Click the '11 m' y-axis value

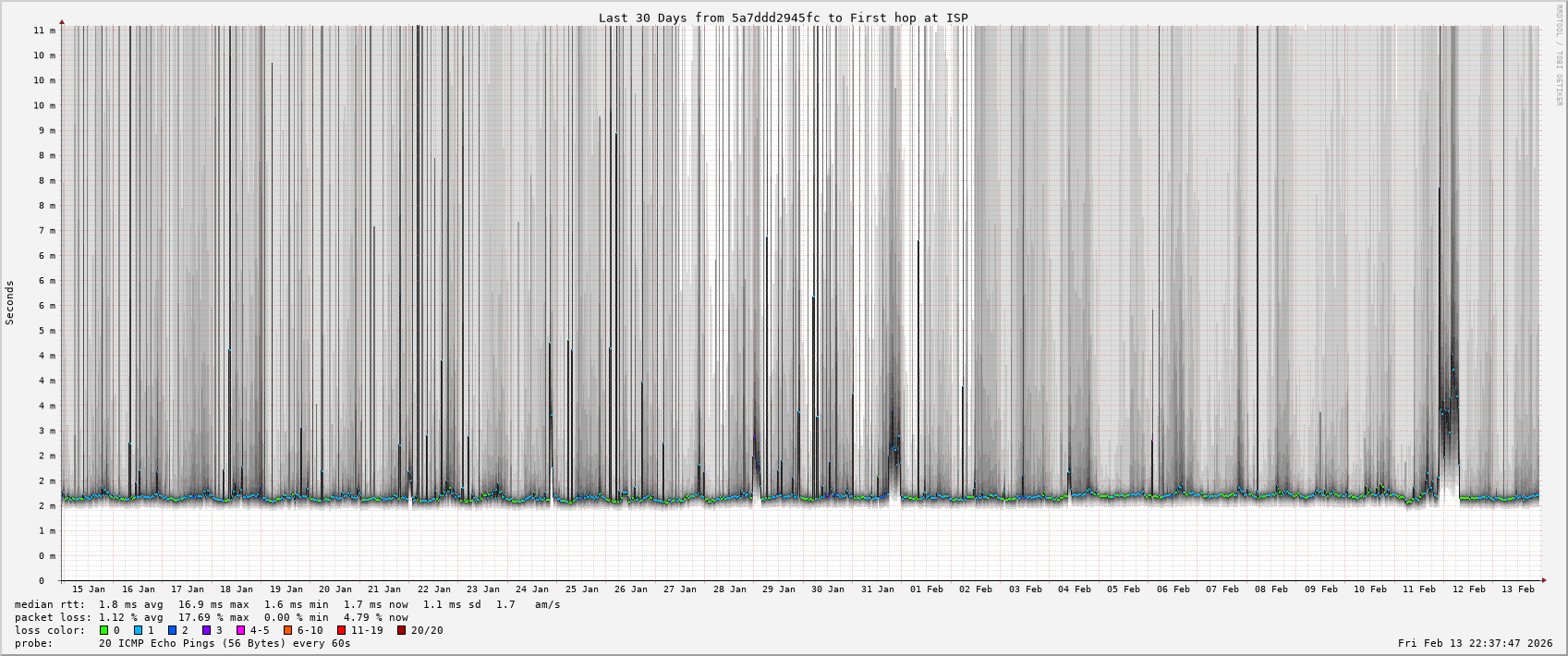(x=45, y=30)
